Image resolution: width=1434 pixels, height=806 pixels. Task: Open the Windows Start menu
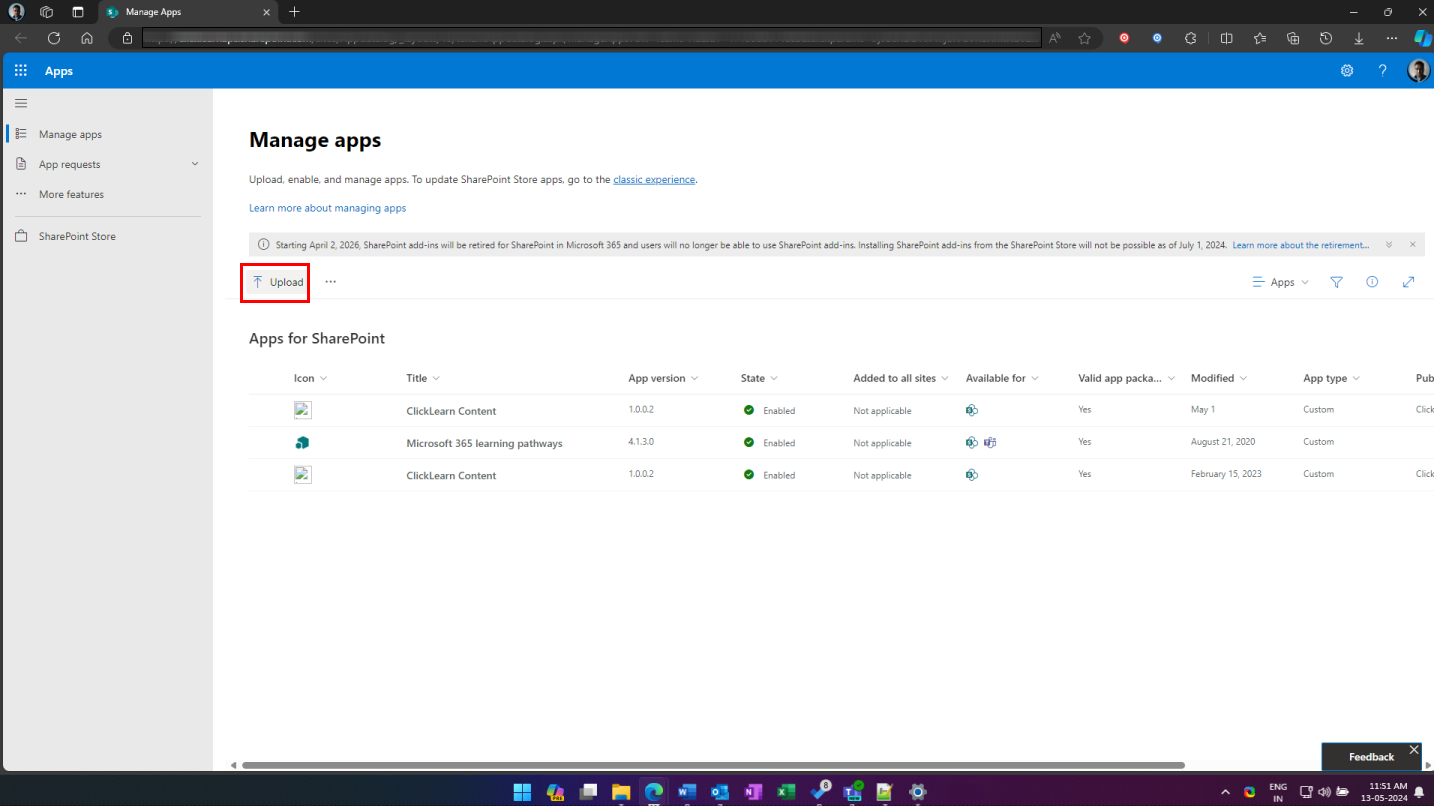click(522, 792)
